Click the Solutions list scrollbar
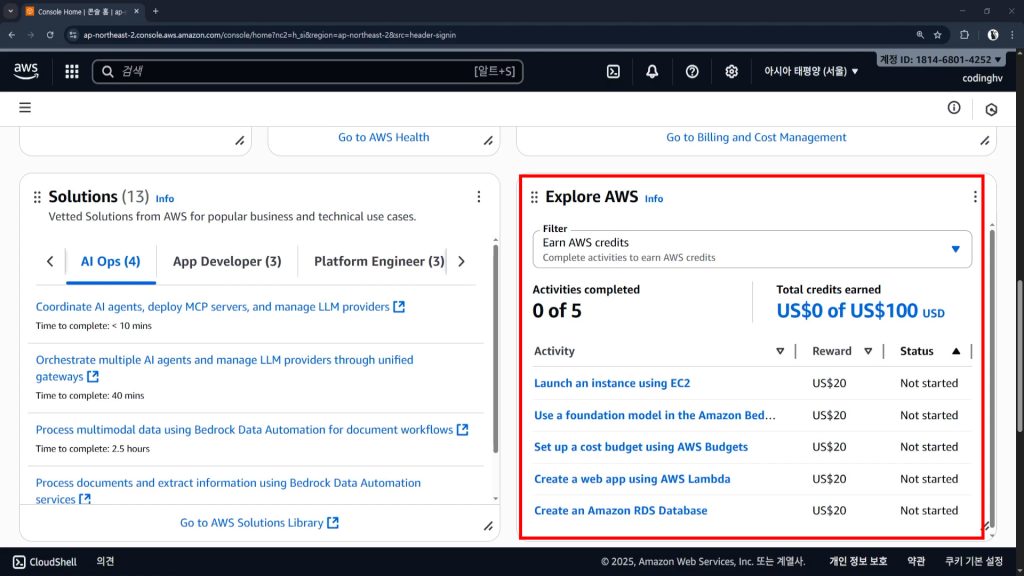Viewport: 1024px width, 576px height. [495, 349]
